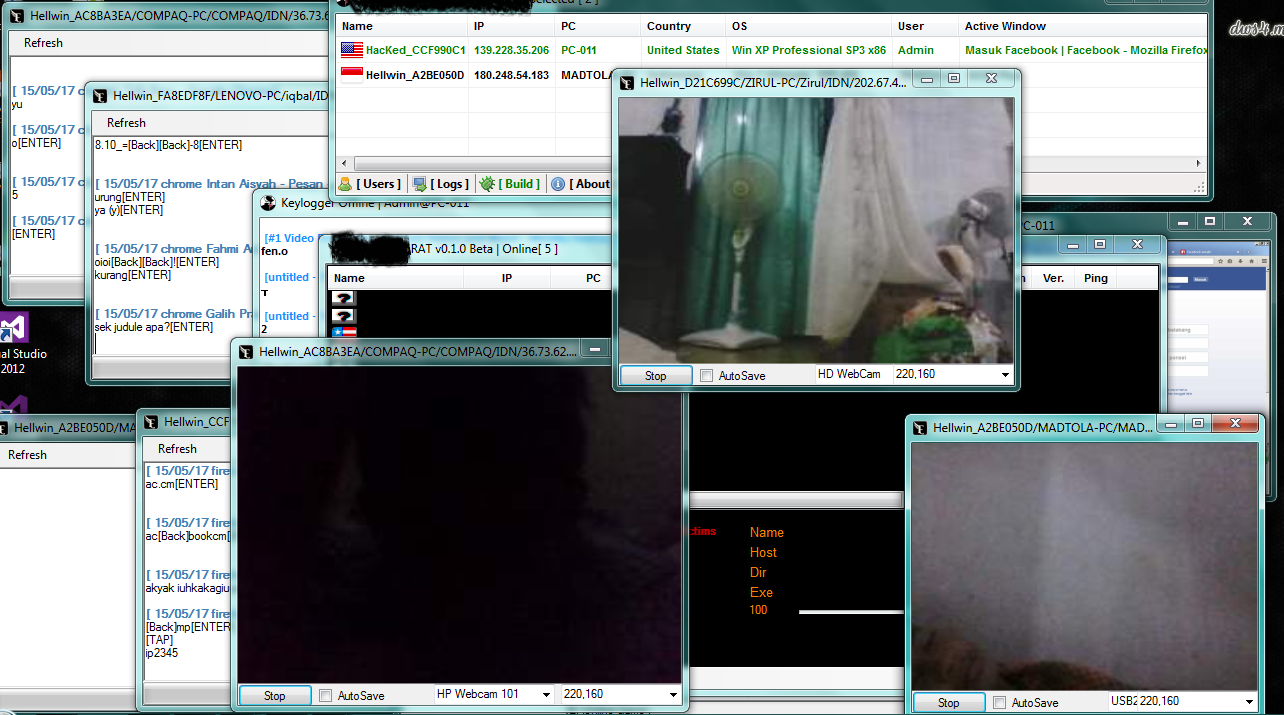1284x715 pixels.
Task: Switch to the Build tab
Action: click(x=510, y=184)
